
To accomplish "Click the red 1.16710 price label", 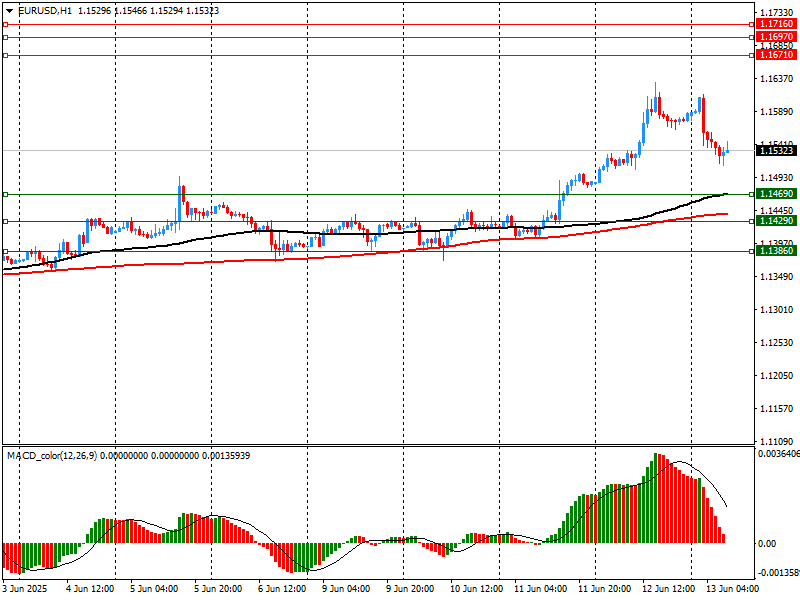I will point(775,55).
